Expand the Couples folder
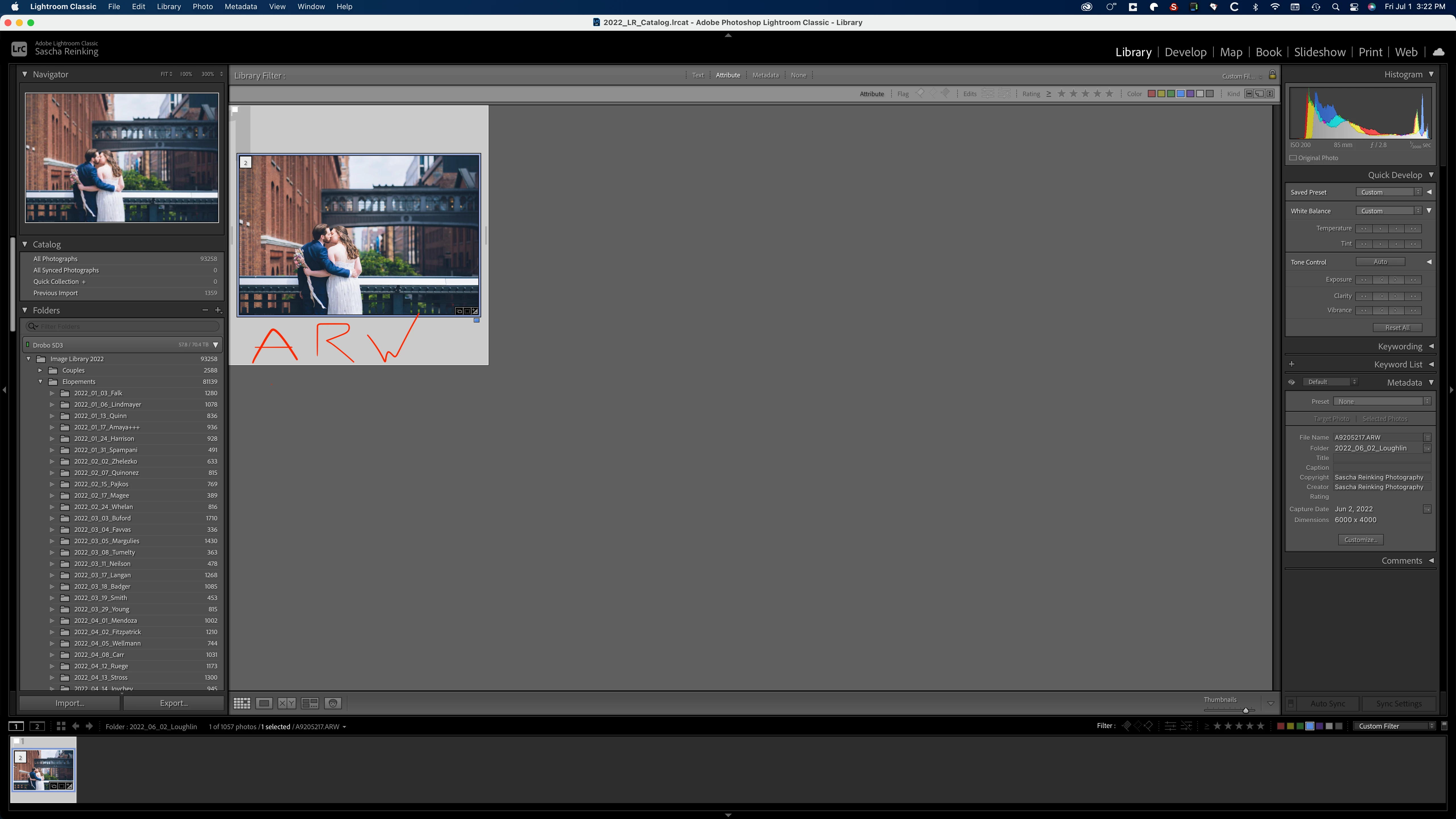This screenshot has height=819, width=1456. pos(40,370)
